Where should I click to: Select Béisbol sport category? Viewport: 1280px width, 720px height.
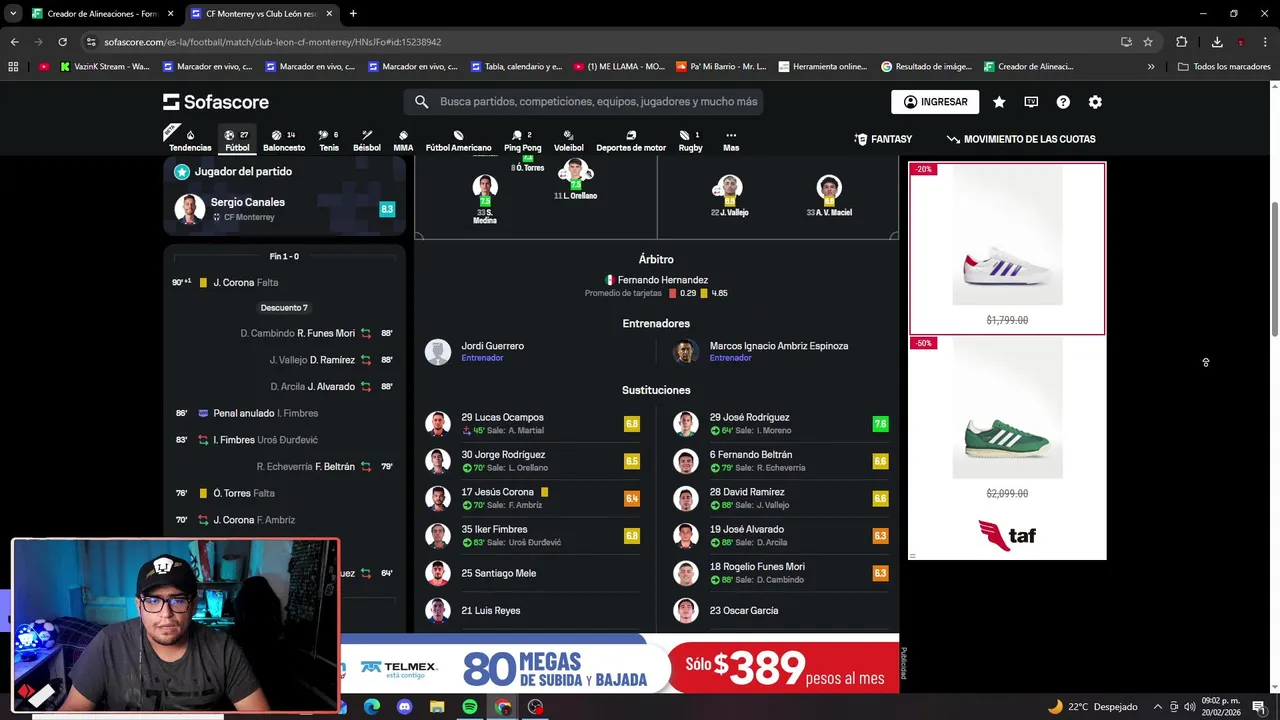pos(367,141)
